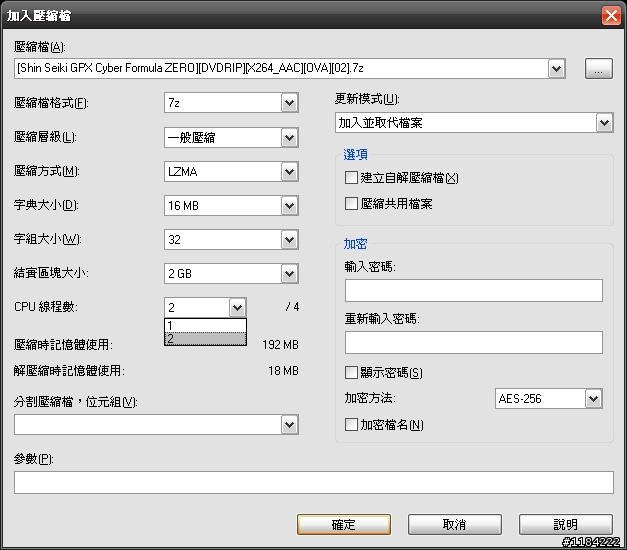Click the 加密 group heading

click(355, 244)
